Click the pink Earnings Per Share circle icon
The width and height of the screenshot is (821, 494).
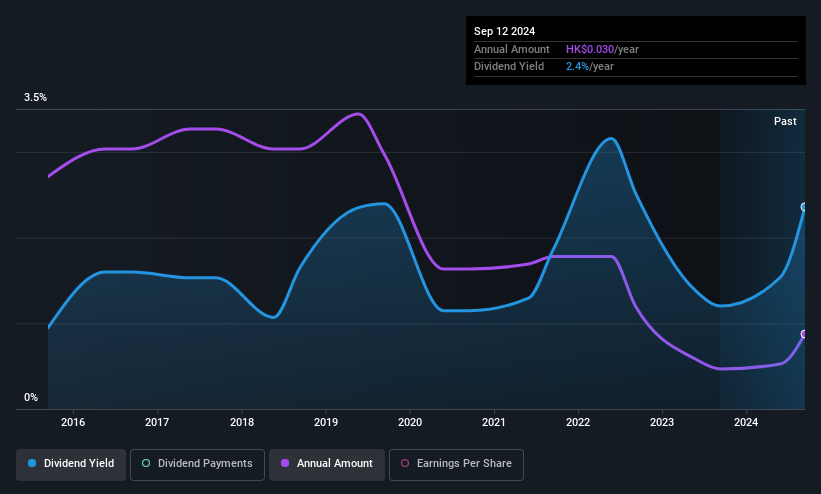click(405, 463)
